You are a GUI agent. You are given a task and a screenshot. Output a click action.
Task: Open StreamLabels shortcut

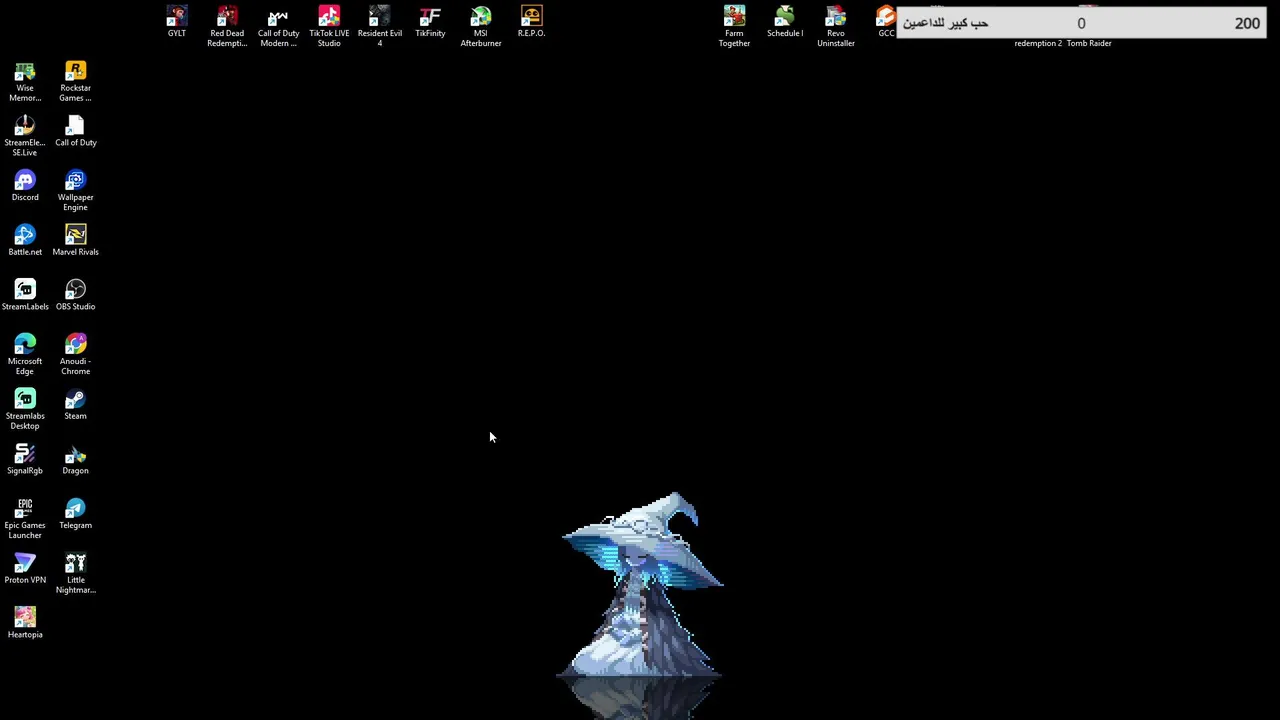[x=25, y=296]
